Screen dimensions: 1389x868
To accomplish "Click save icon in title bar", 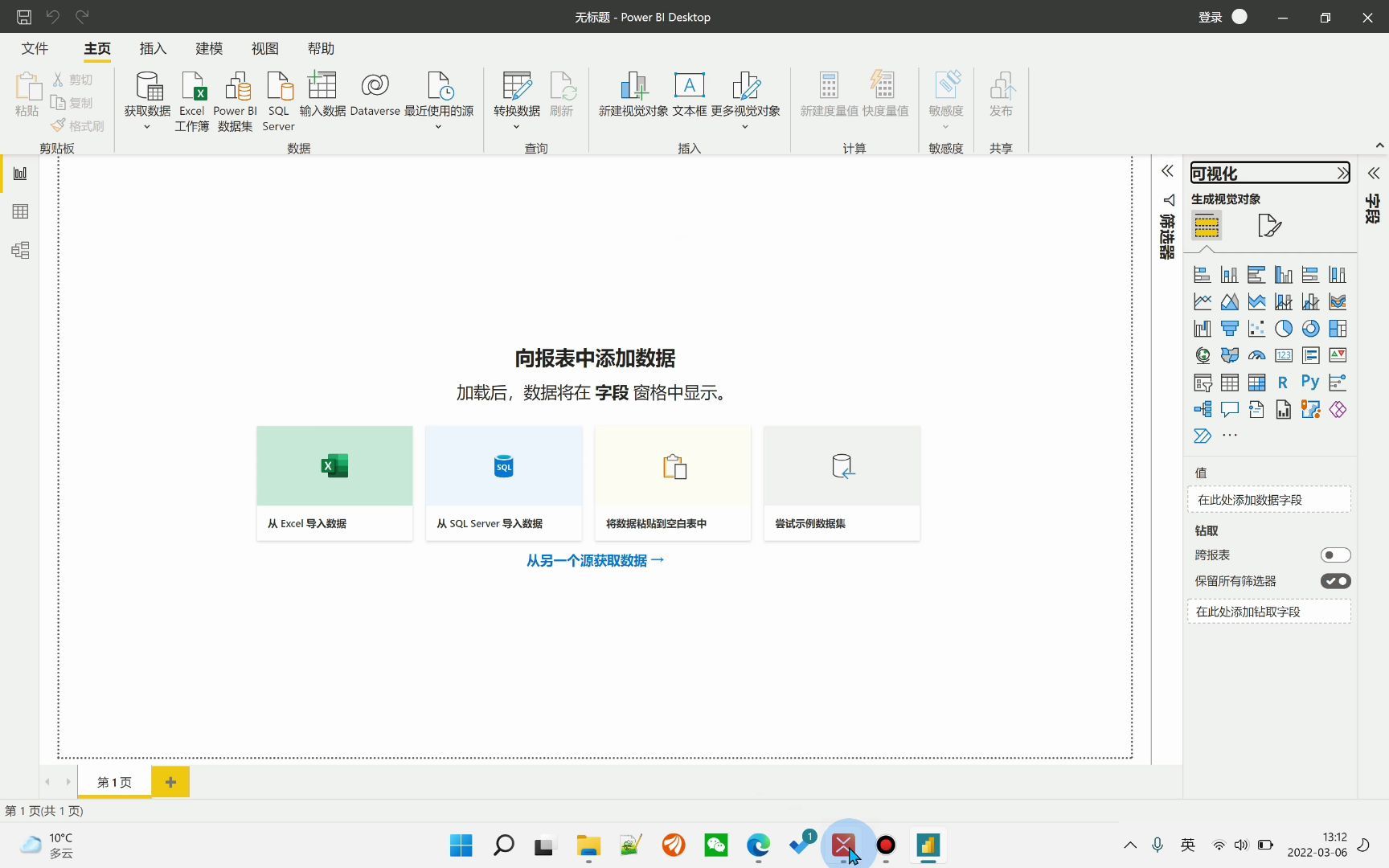I will coord(24,16).
